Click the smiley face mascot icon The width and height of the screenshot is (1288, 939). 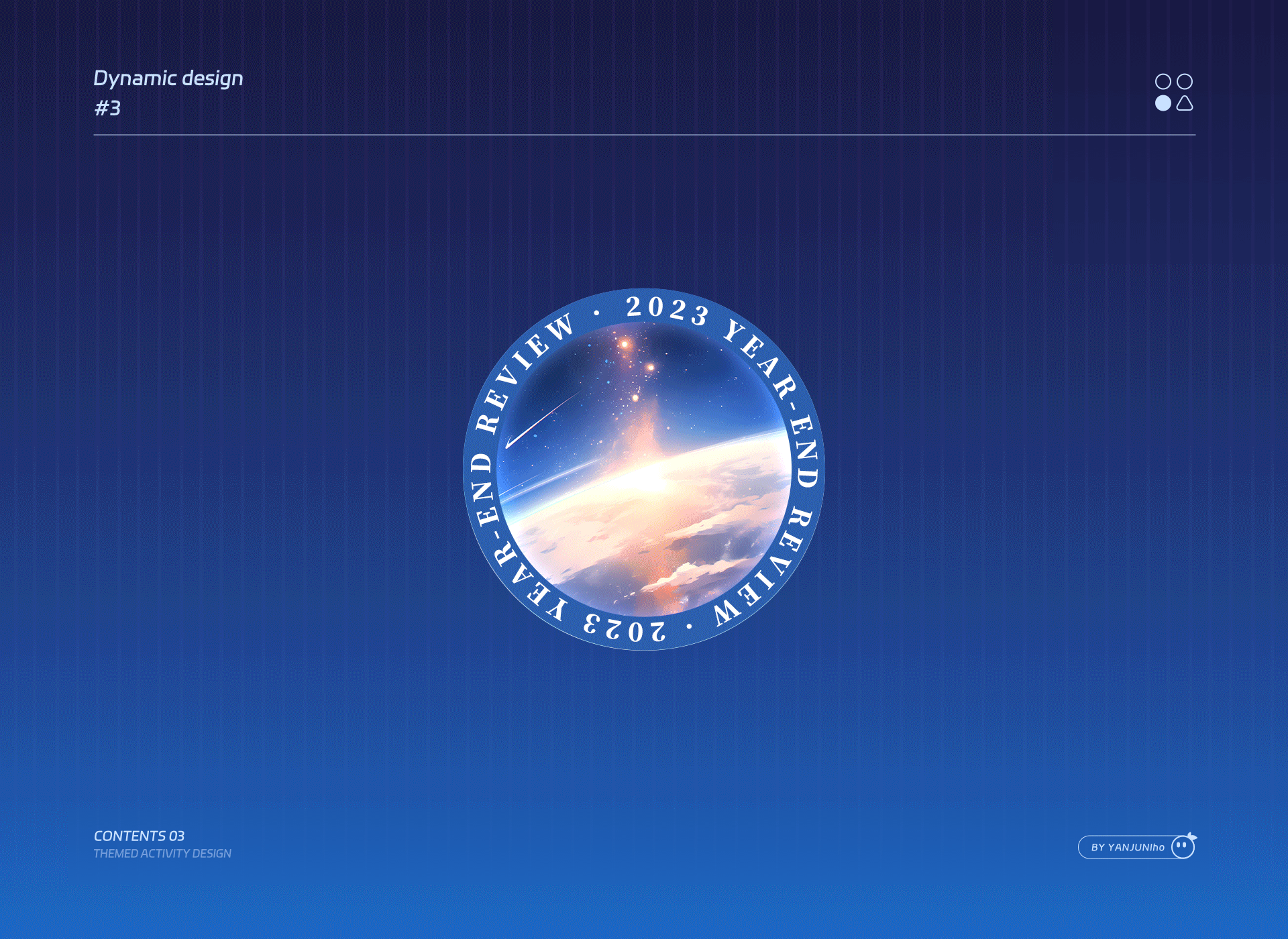point(1183,846)
